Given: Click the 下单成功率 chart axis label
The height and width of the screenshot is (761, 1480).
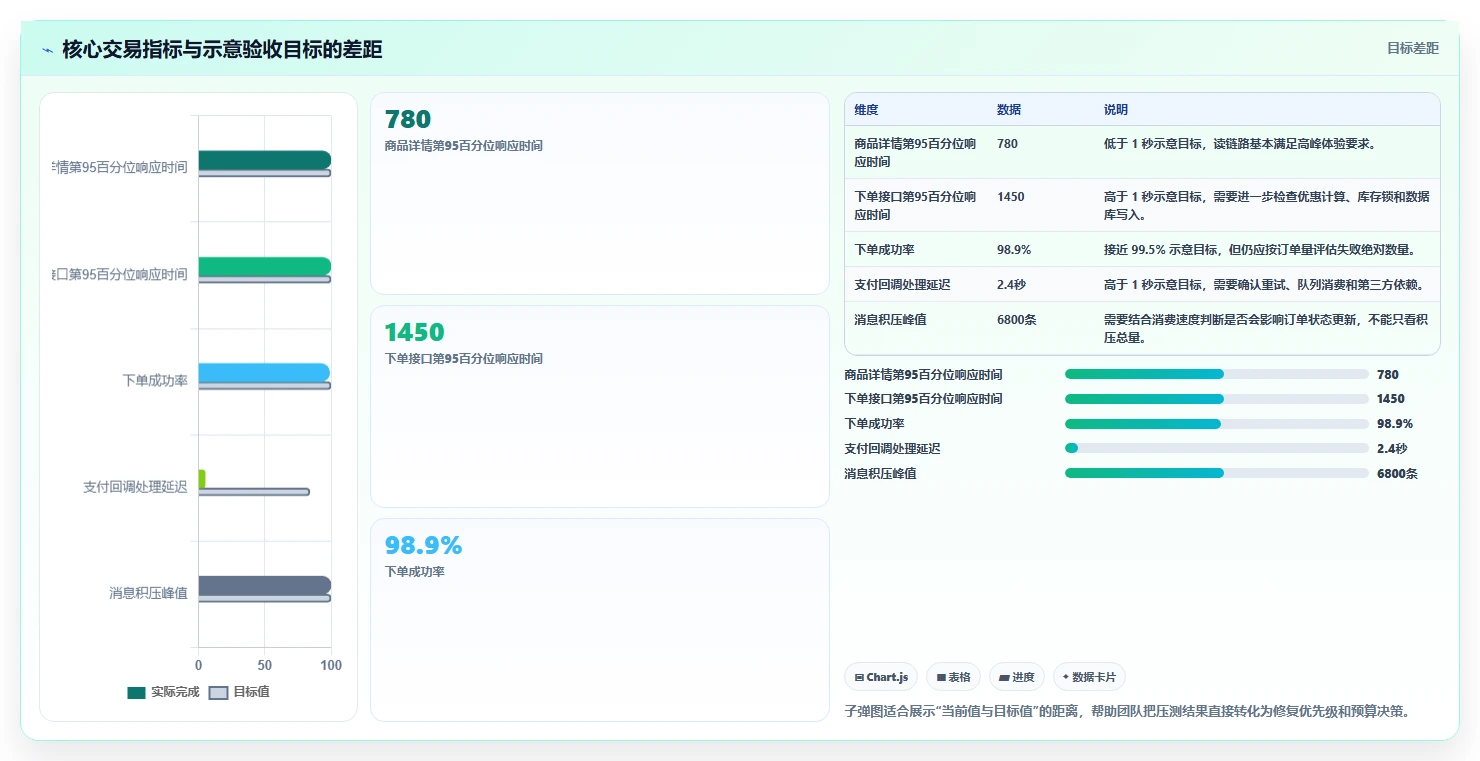Looking at the screenshot, I should coord(155,380).
